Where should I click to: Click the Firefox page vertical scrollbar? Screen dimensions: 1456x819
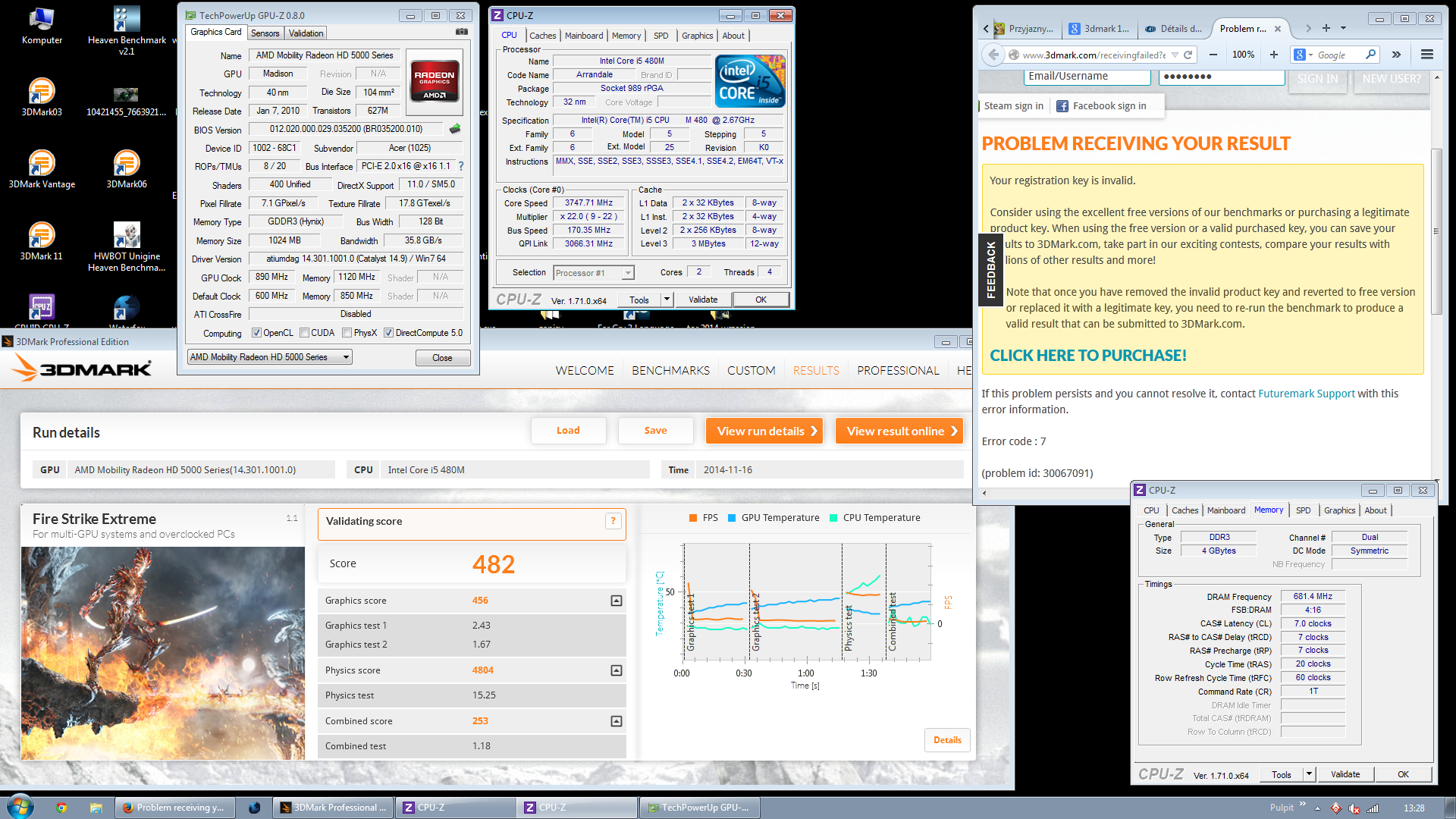click(x=1436, y=231)
